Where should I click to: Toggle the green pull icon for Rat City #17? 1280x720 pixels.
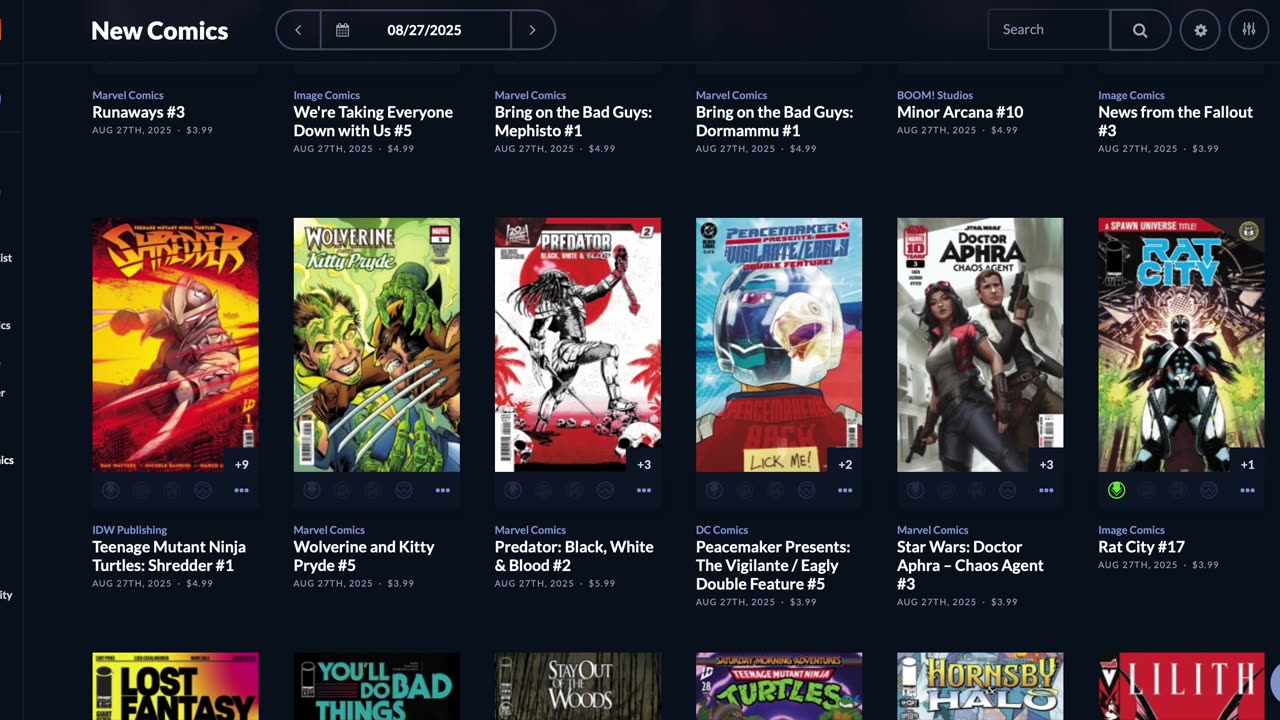tap(1117, 490)
